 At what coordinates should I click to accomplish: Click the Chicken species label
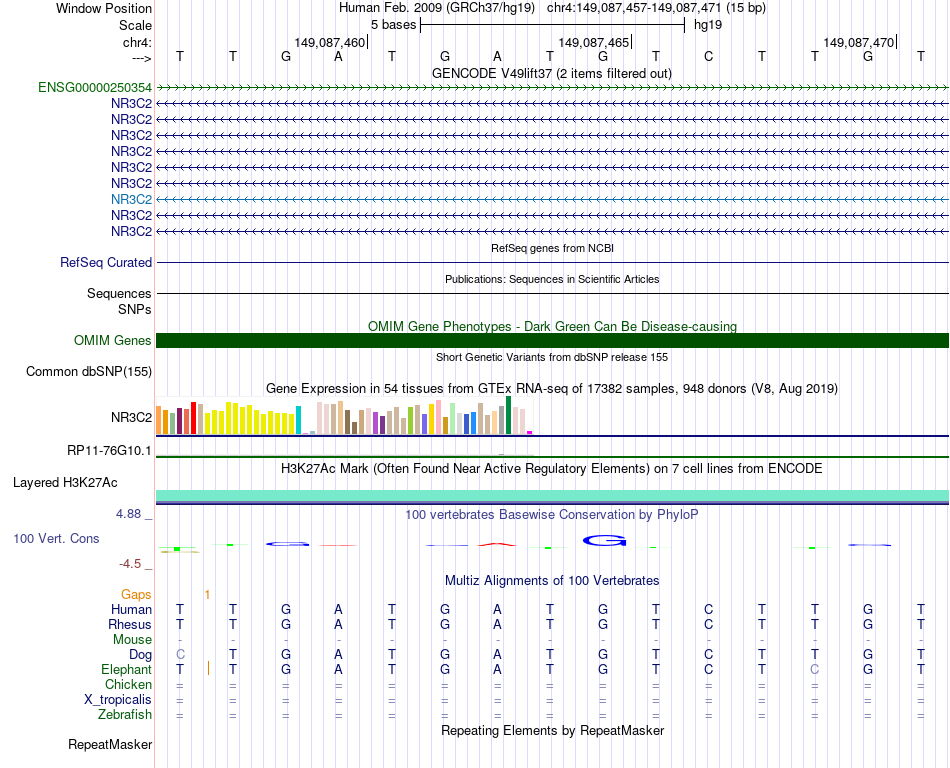(x=128, y=684)
